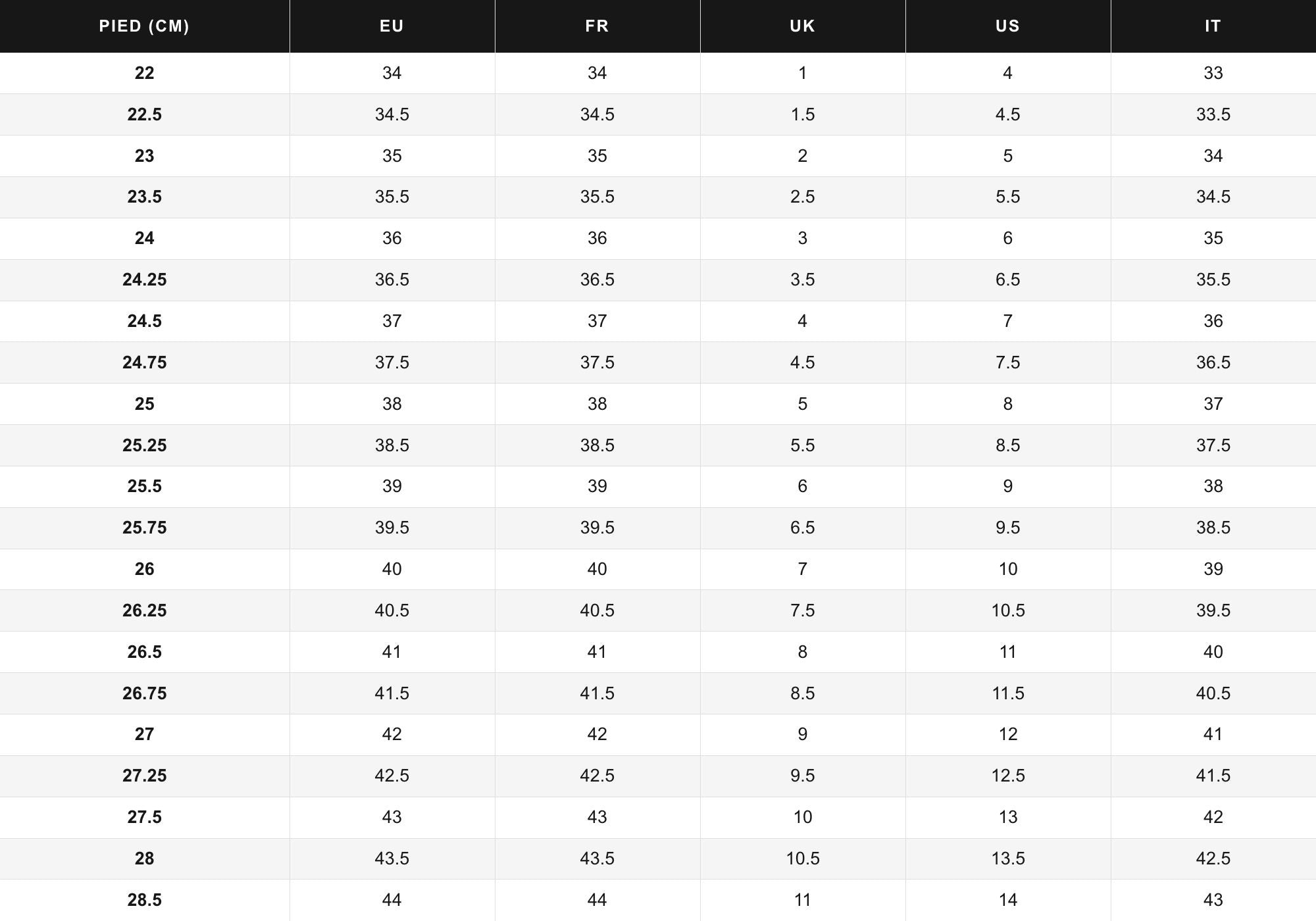
Task: Select the UK column header
Action: pos(803,26)
